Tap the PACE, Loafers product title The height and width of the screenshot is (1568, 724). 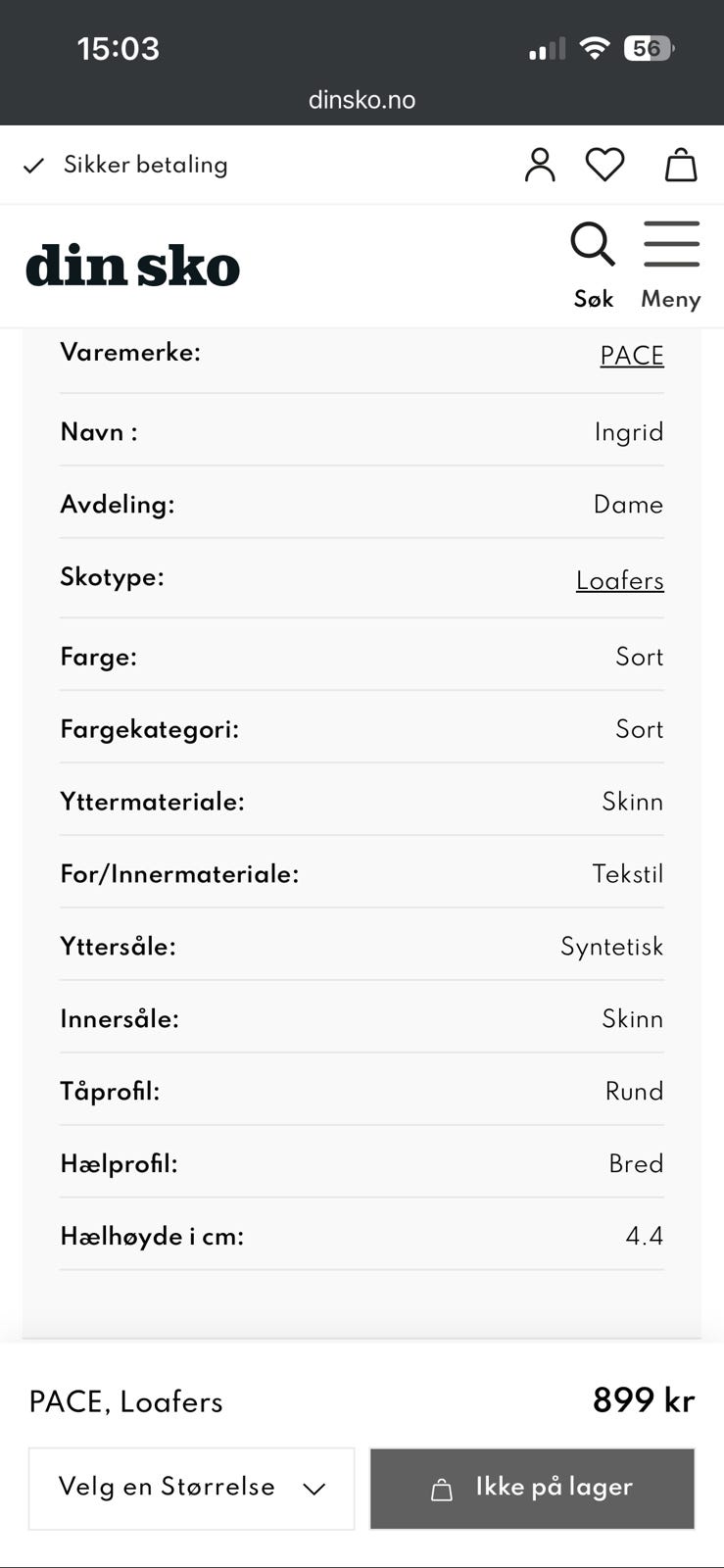pyautogui.click(x=126, y=1401)
